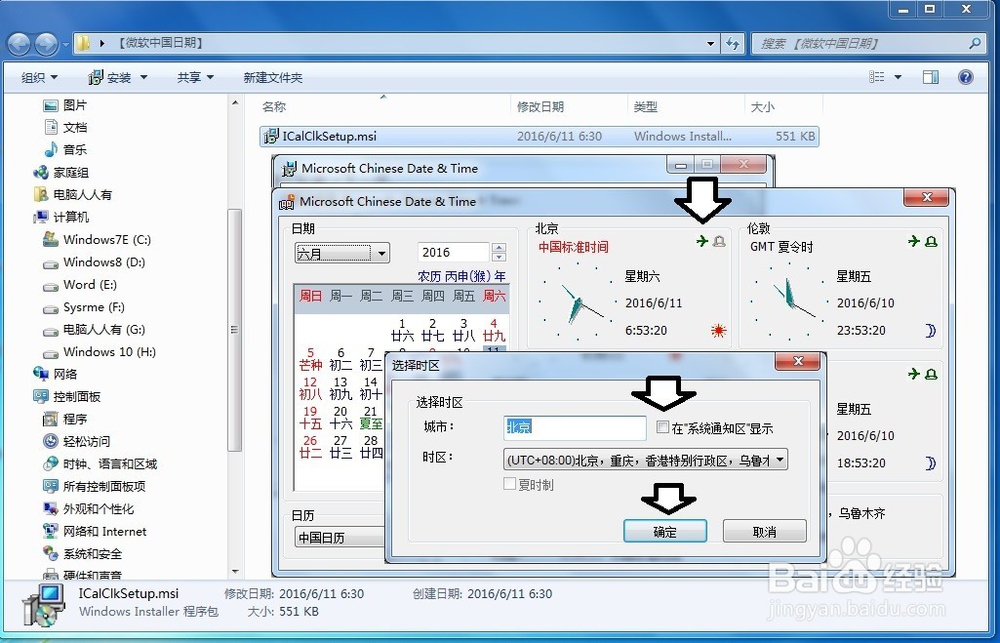This screenshot has height=643, width=1000.
Task: Open the 组织 menu
Action: pyautogui.click(x=39, y=77)
